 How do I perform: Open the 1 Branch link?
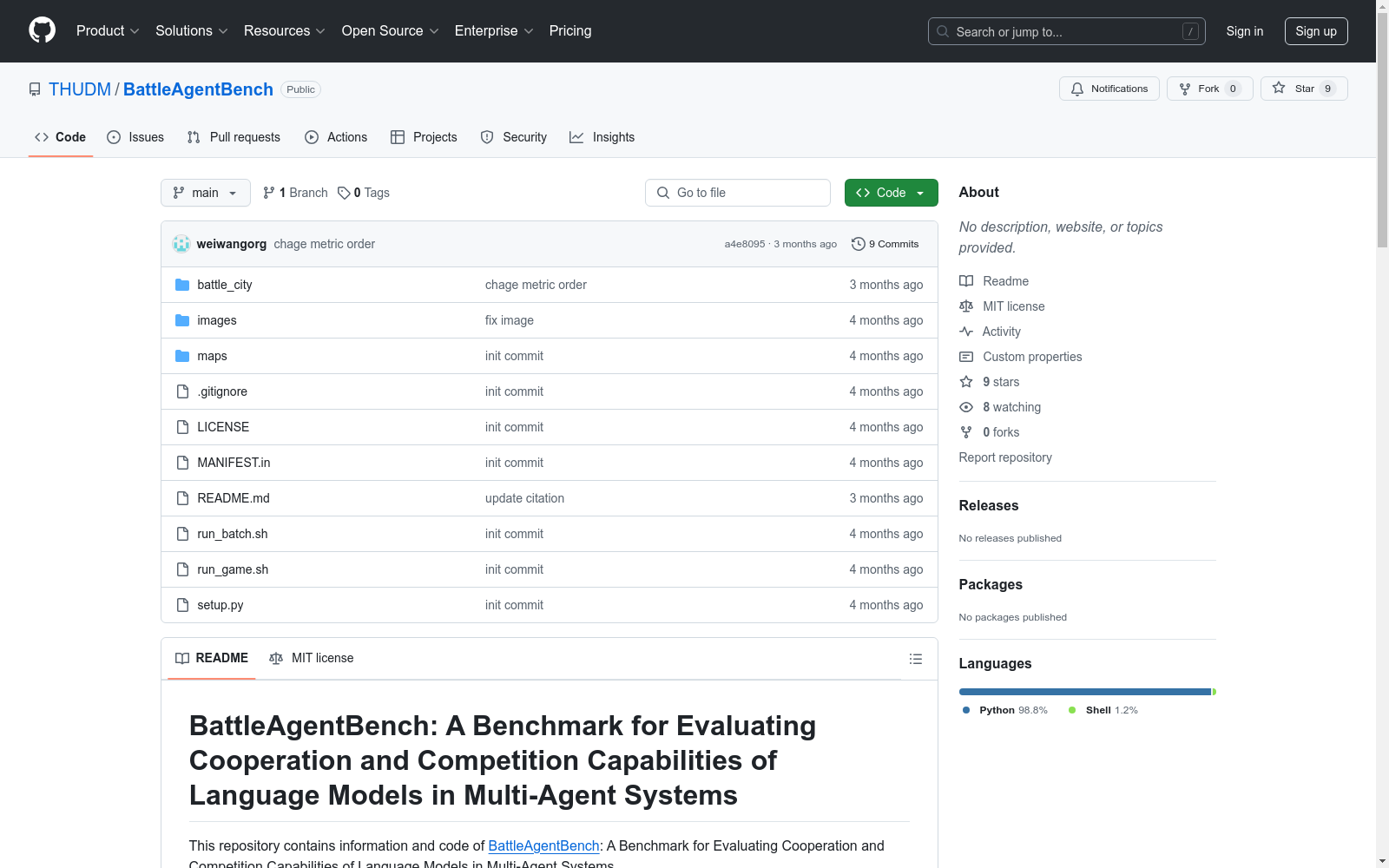point(295,193)
